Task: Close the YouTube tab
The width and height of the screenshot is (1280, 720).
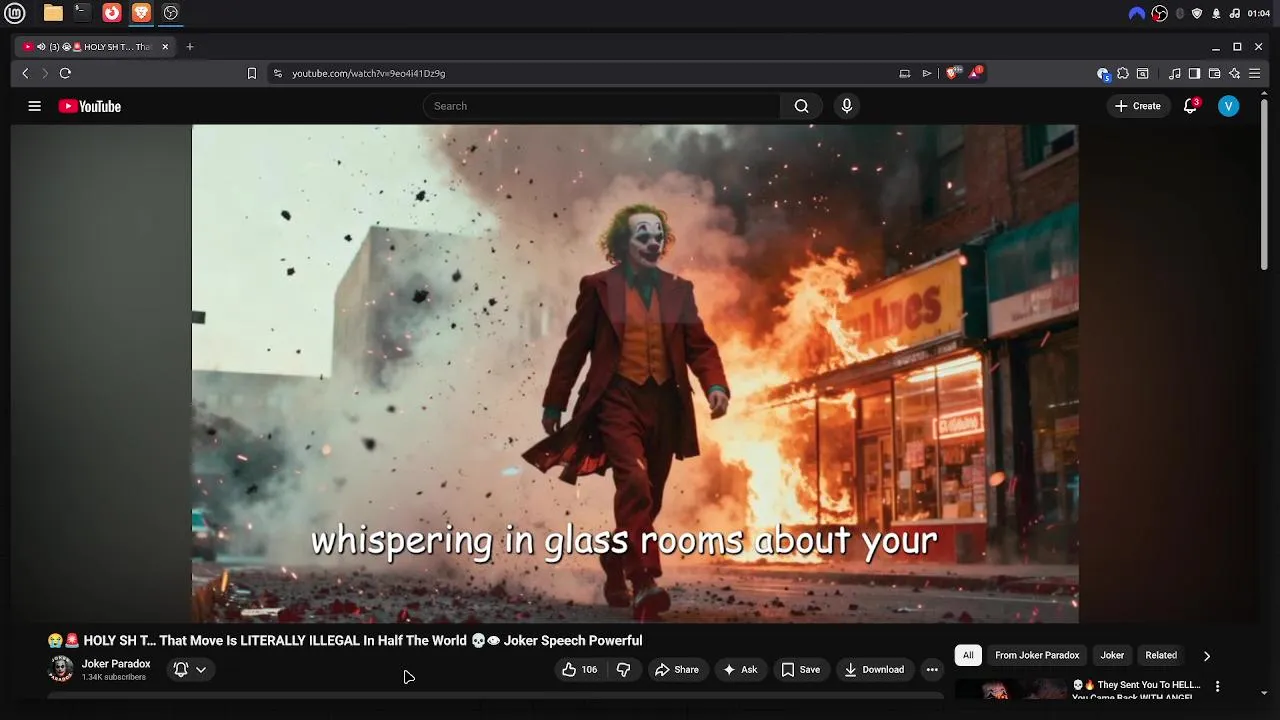Action: click(165, 47)
